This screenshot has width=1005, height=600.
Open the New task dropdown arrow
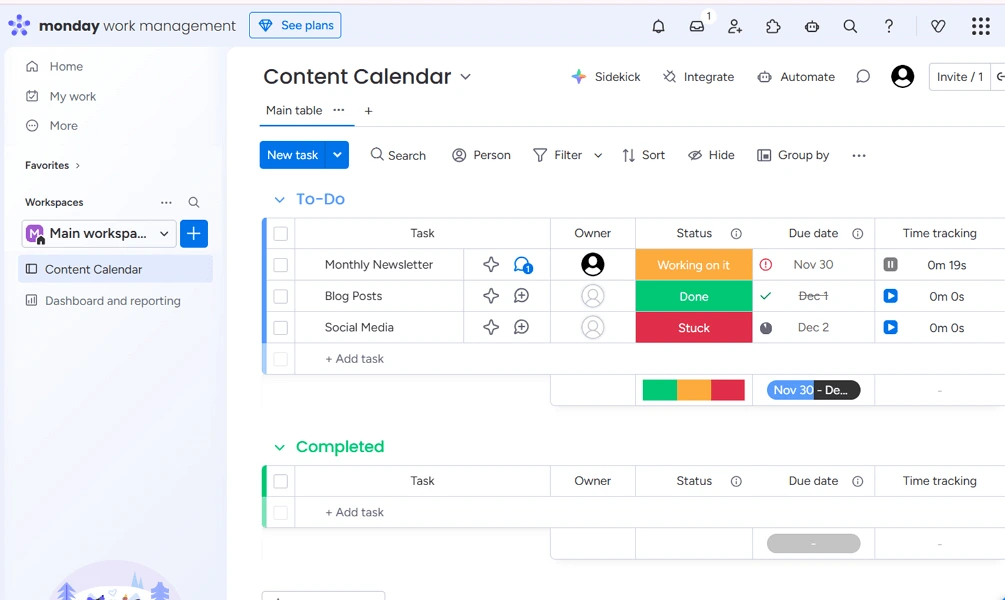click(x=337, y=155)
